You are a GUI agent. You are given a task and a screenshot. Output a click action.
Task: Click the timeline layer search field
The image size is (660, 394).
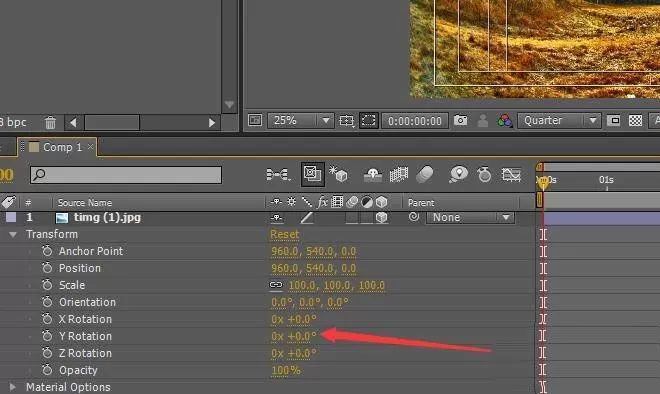126,175
